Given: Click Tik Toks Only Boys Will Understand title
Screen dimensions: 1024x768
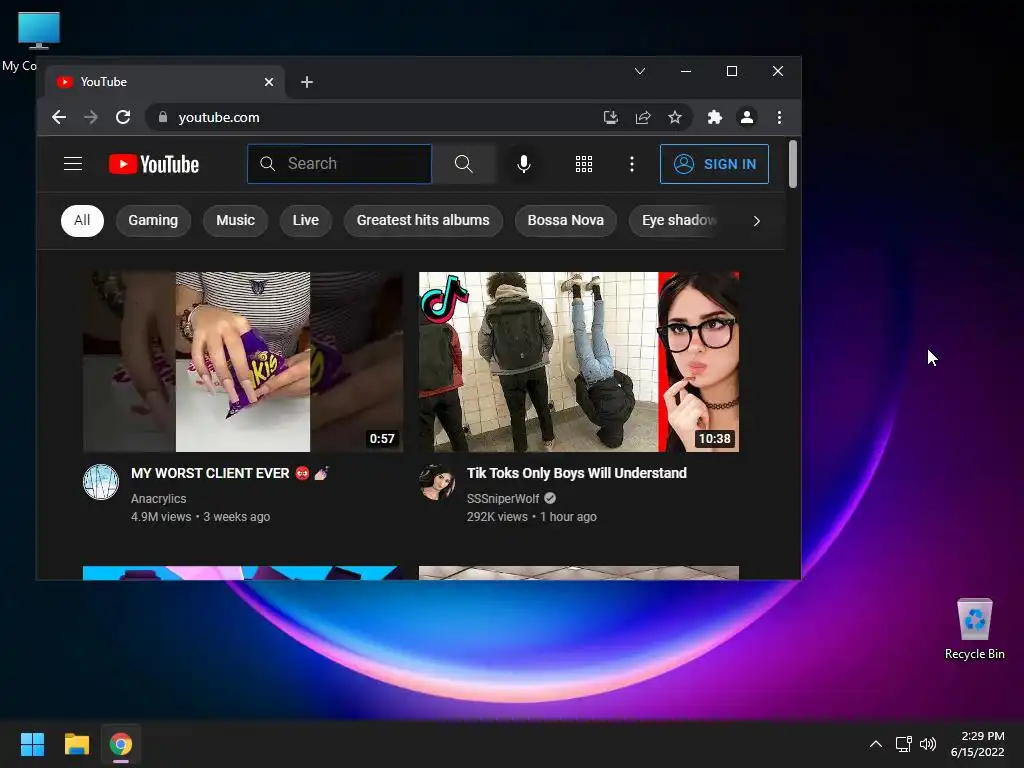Looking at the screenshot, I should (x=577, y=473).
